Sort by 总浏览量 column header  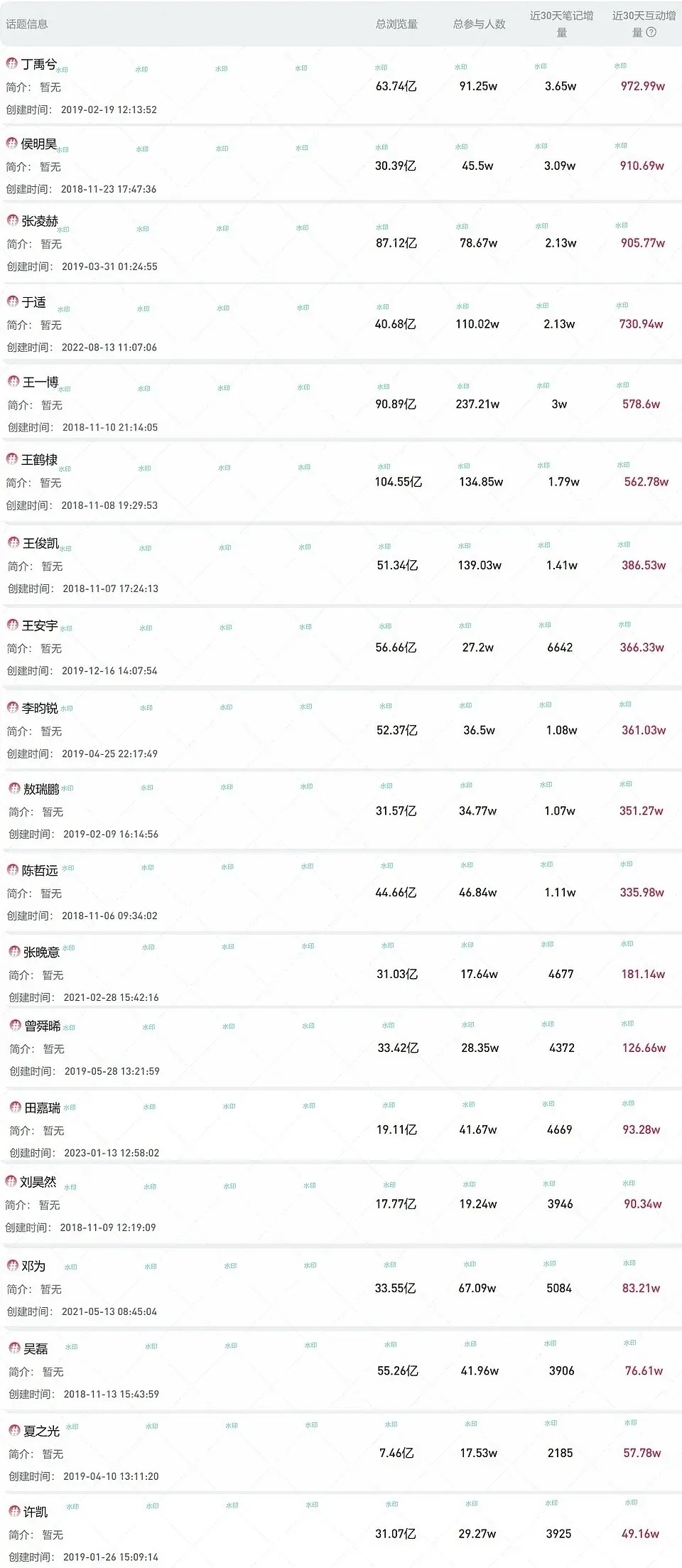(396, 24)
